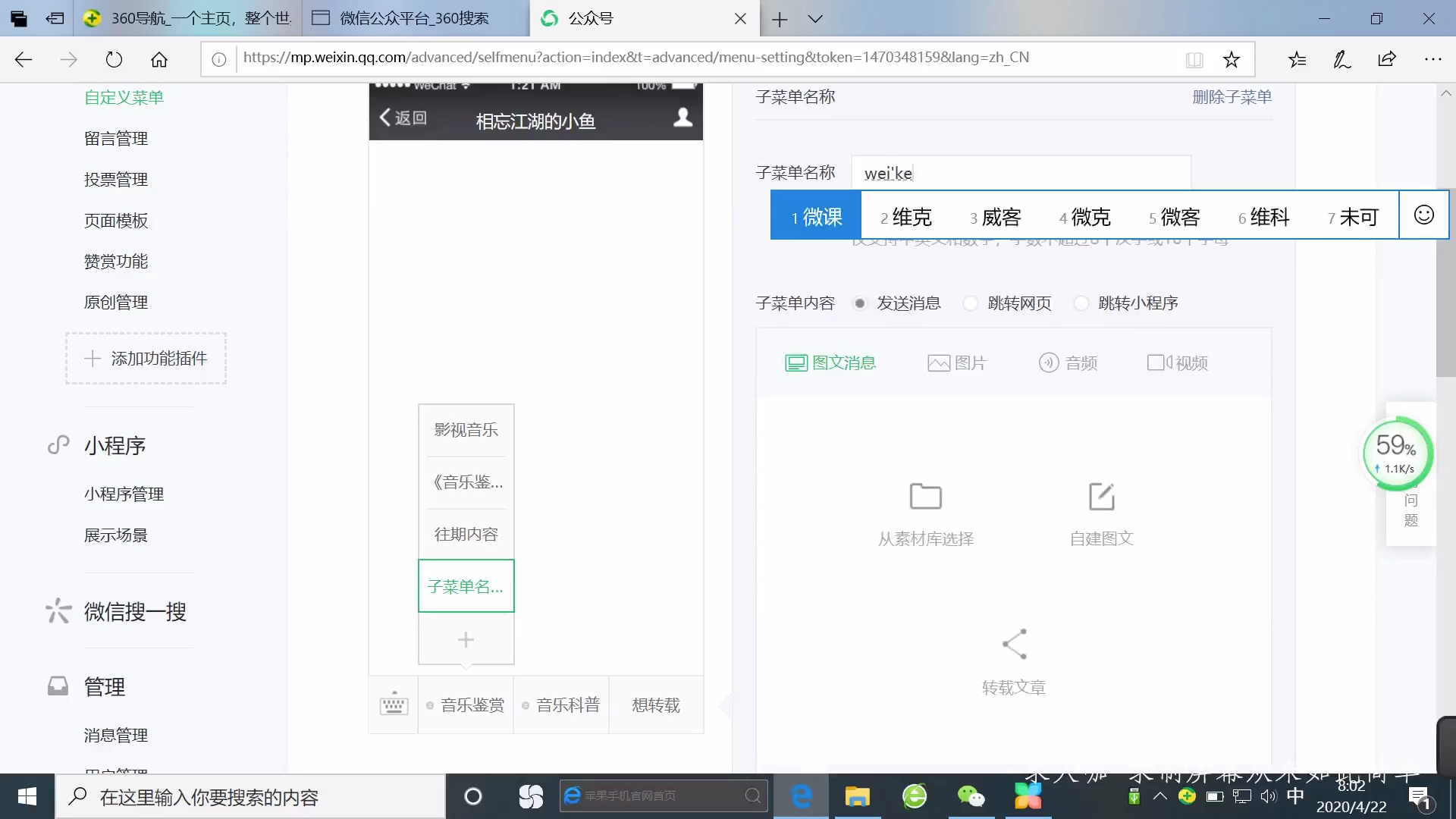1456x819 pixels.
Task: Collapse the 小程序 sidebar section
Action: [115, 445]
